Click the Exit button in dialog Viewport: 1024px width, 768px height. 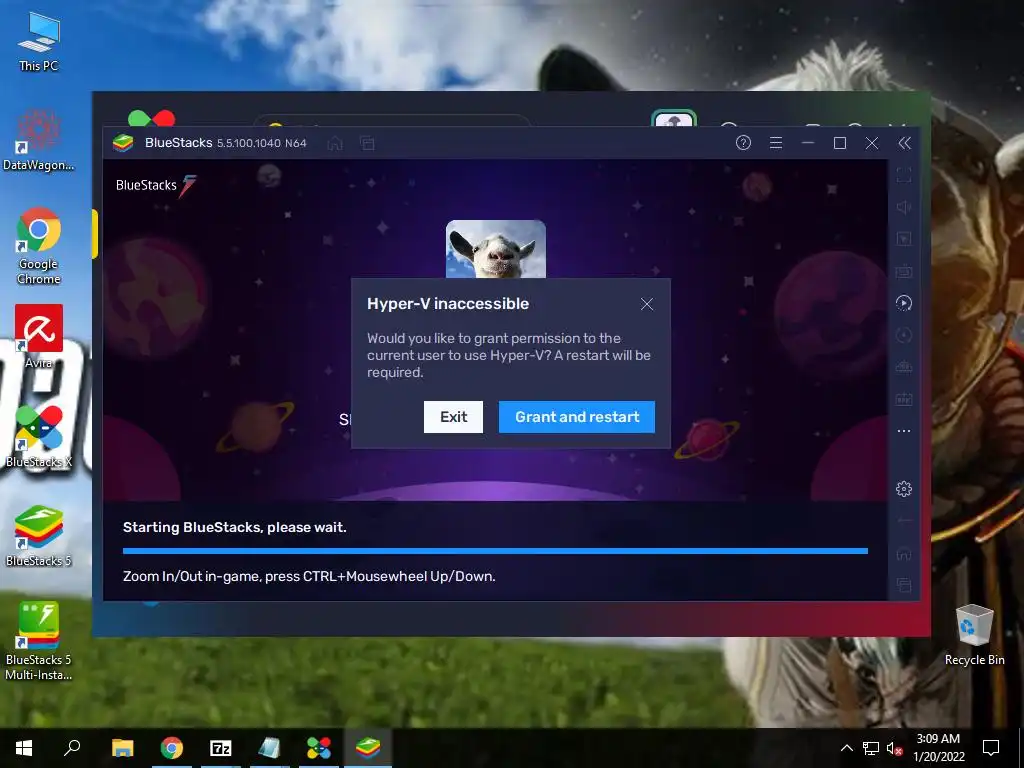453,417
